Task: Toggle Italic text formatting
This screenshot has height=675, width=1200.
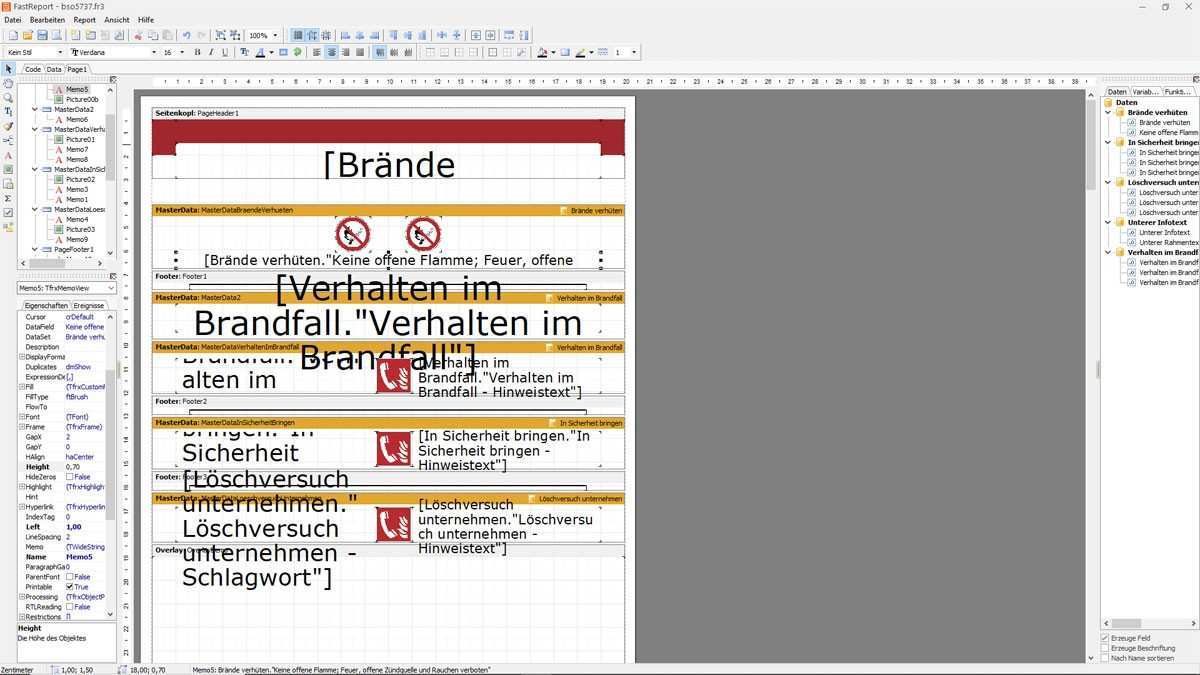Action: coord(211,52)
